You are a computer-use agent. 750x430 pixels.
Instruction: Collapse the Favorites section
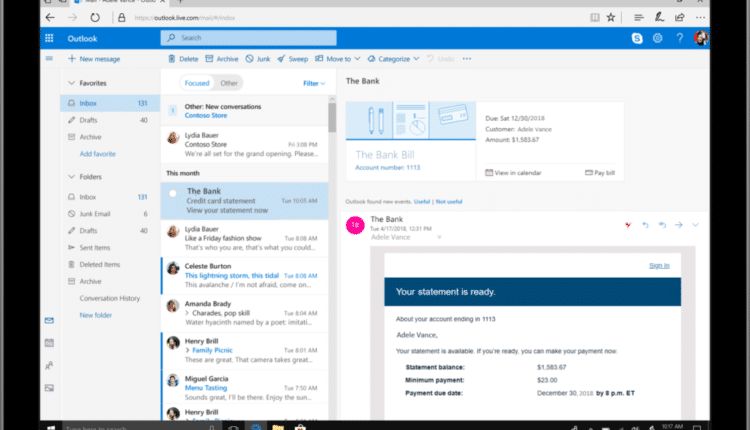coord(71,84)
